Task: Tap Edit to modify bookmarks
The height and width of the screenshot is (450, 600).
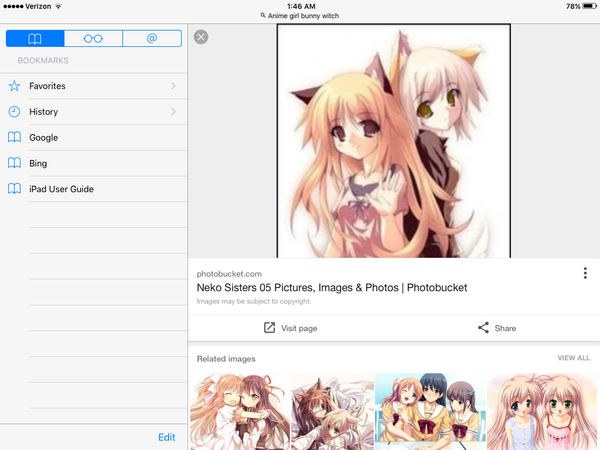Action: point(167,437)
